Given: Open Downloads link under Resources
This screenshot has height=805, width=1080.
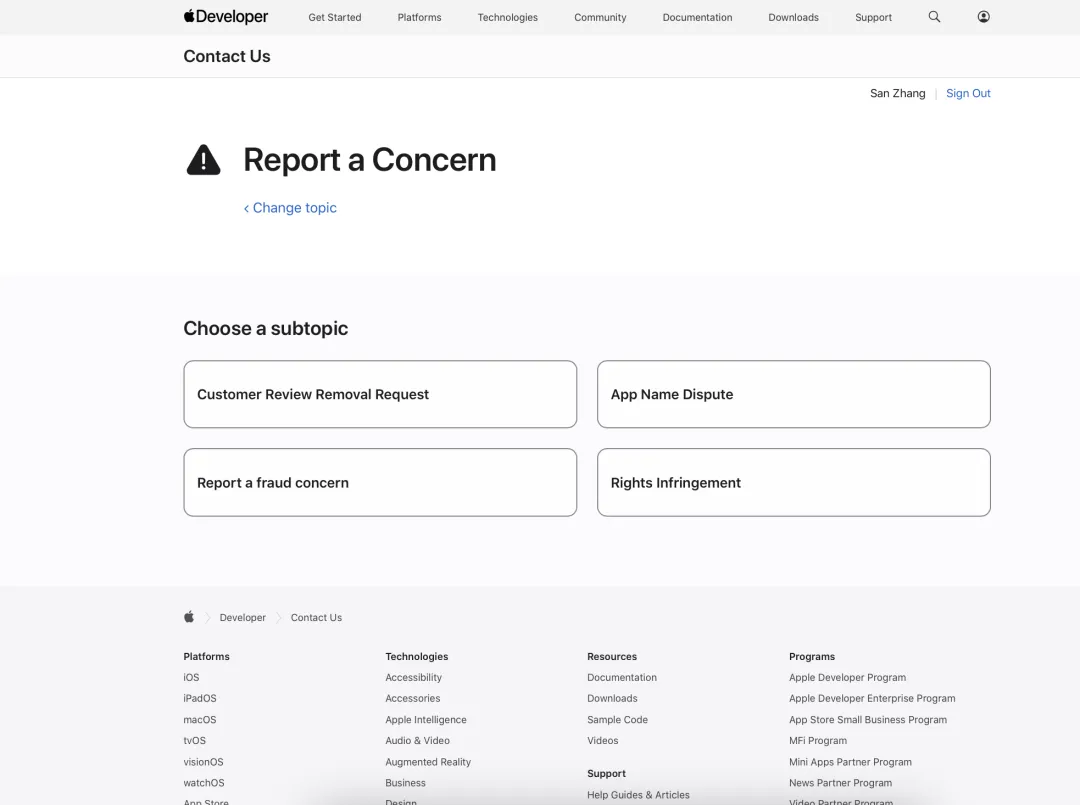Looking at the screenshot, I should (612, 698).
